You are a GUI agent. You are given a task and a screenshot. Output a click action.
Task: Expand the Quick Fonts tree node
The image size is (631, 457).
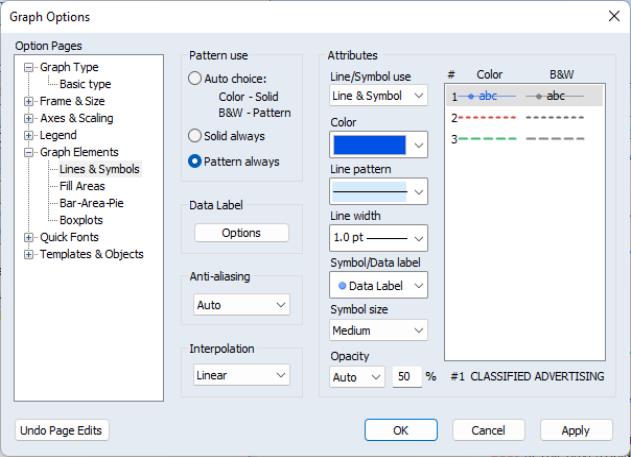pyautogui.click(x=30, y=237)
